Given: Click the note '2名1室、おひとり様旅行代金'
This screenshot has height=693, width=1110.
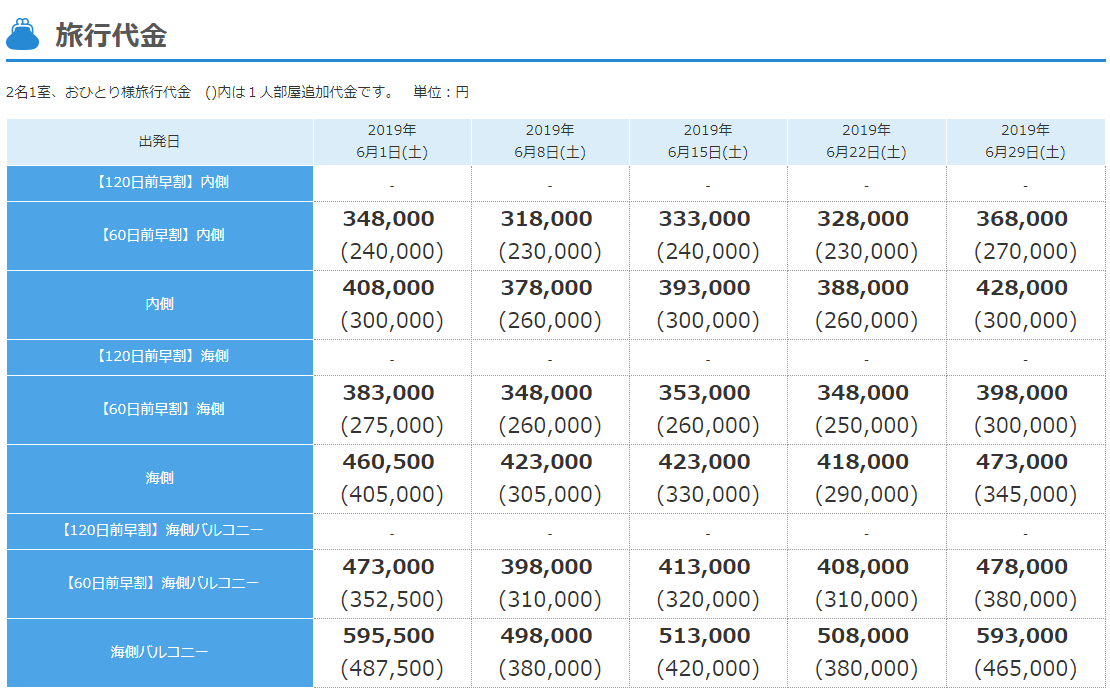Looking at the screenshot, I should (98, 92).
